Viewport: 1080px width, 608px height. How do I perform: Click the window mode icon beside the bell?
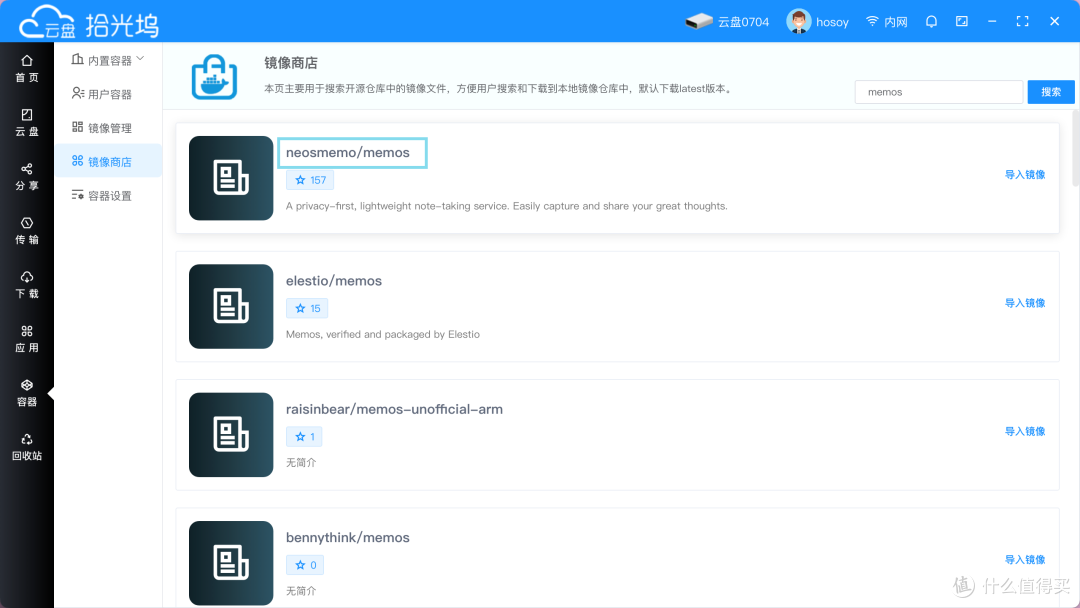coord(962,21)
